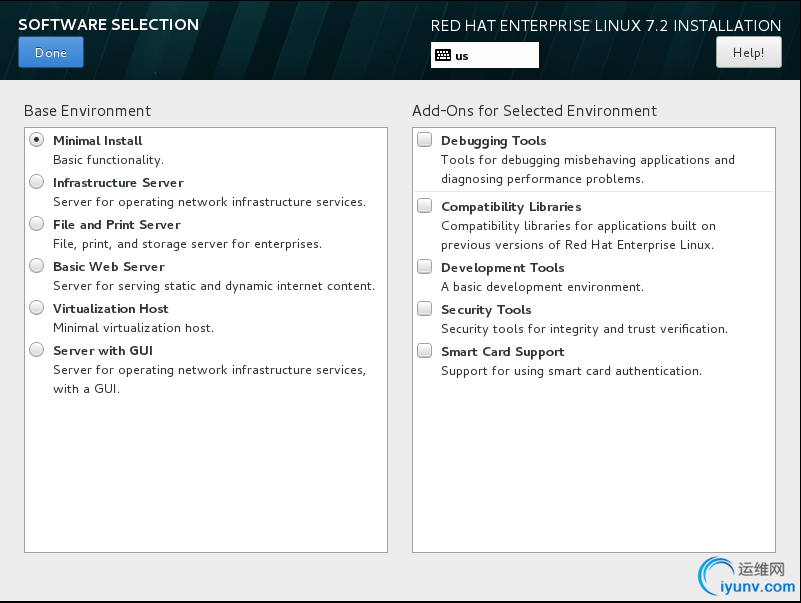Click the keyboard layout icon
The image size is (801, 603).
[x=443, y=55]
